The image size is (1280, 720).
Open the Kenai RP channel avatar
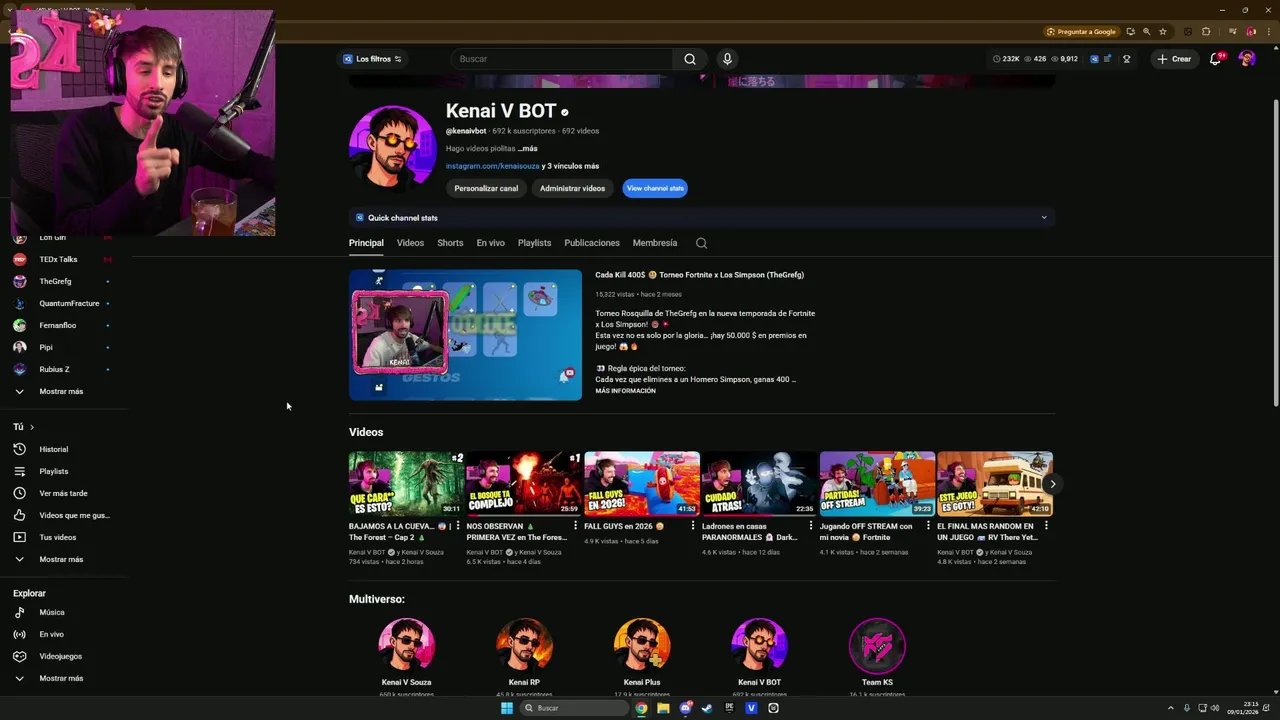click(524, 646)
